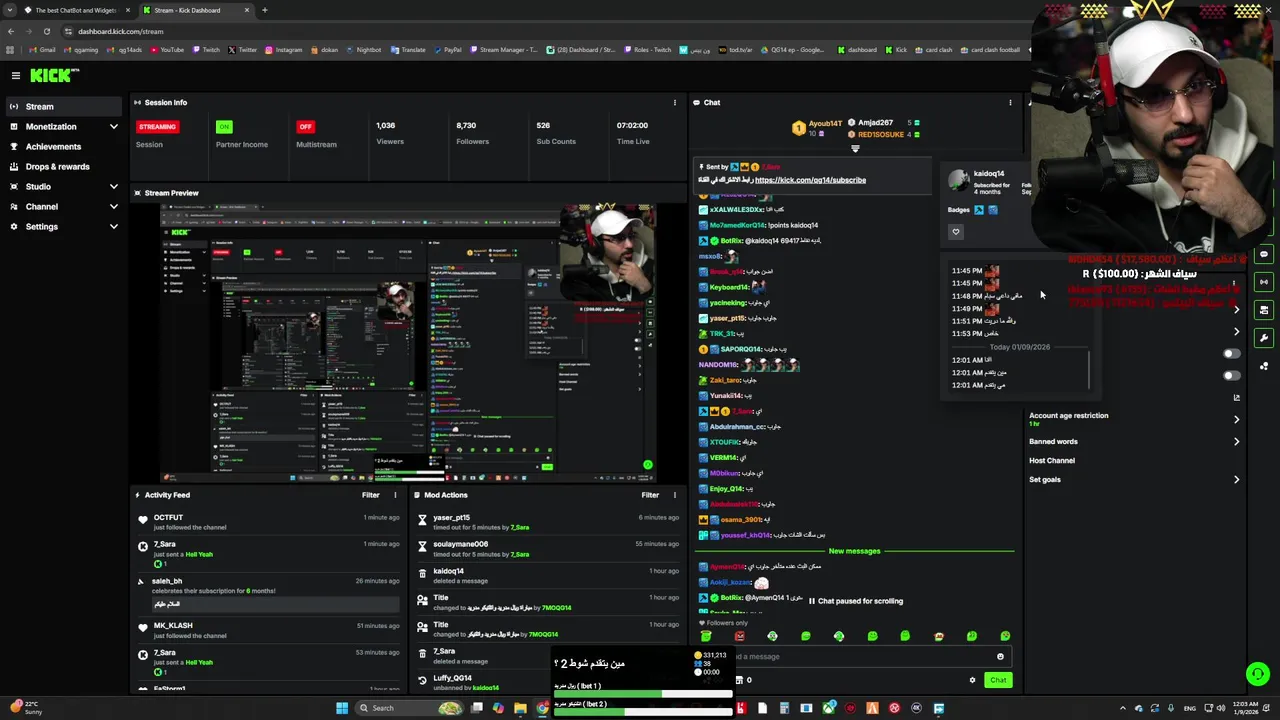Open Chat panel options menu
This screenshot has width=1280, height=720.
pos(1010,103)
